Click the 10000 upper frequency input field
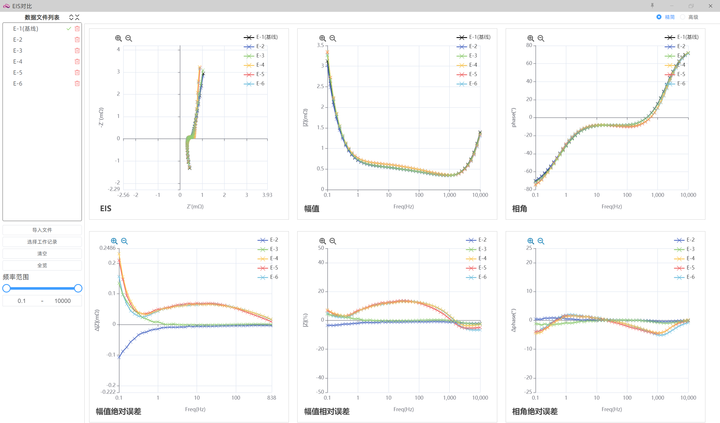720x423 pixels. point(63,301)
